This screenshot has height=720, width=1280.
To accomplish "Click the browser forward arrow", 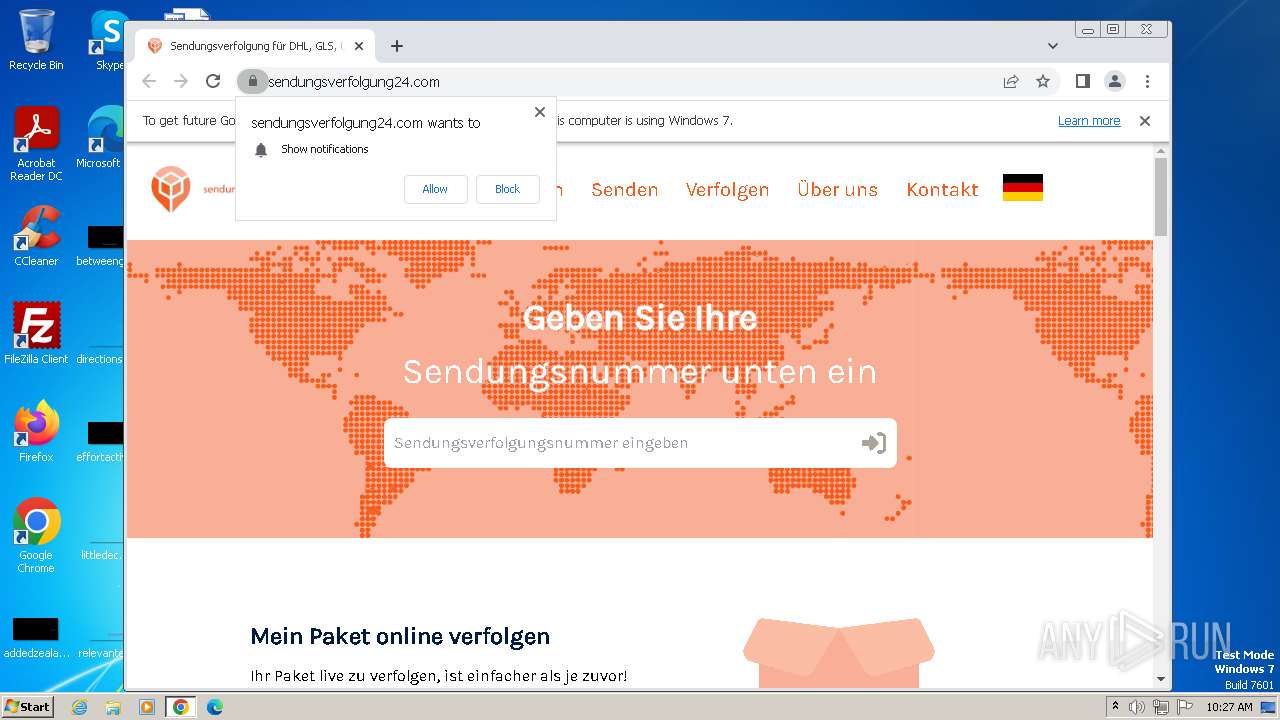I will pyautogui.click(x=181, y=81).
